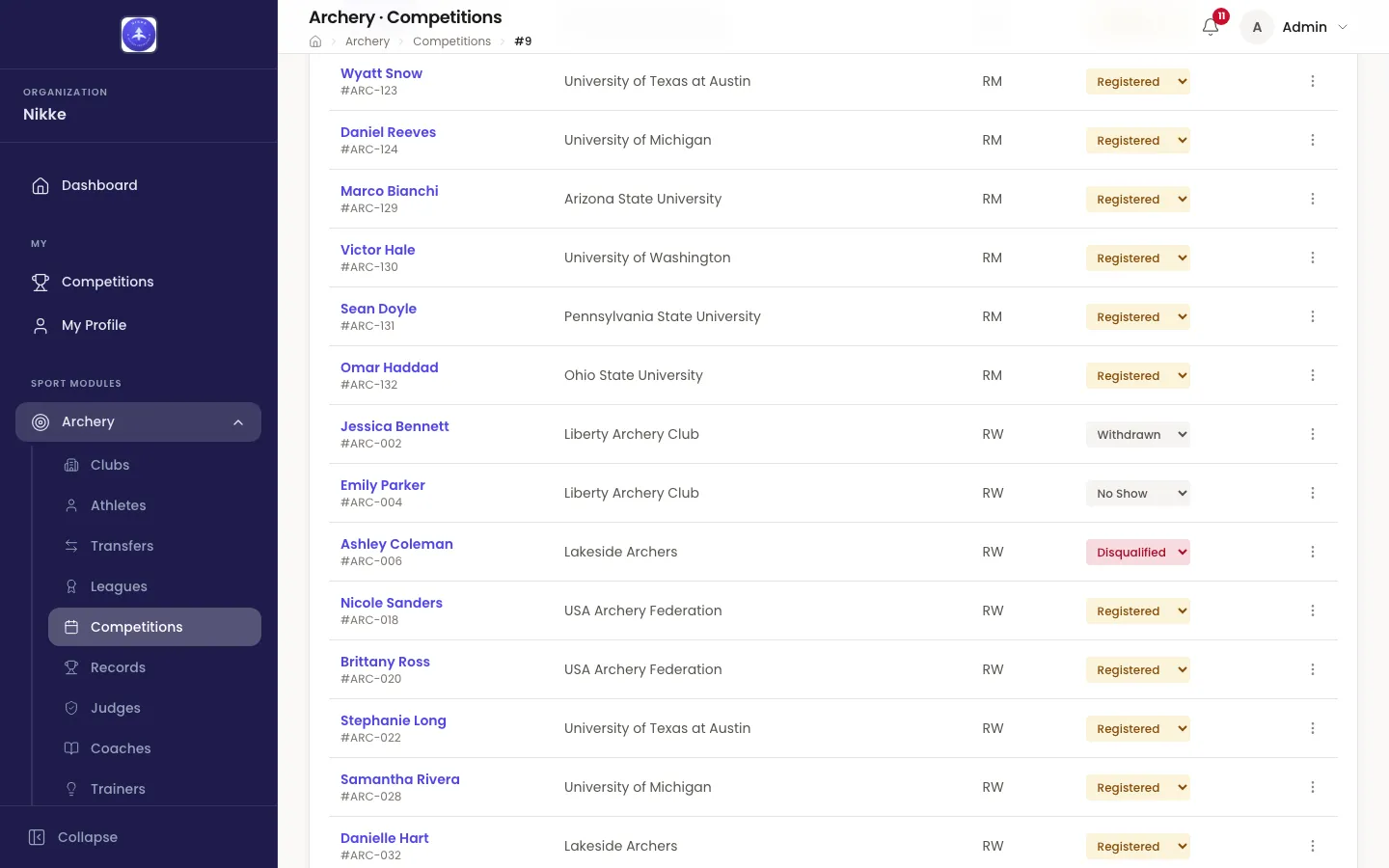Image resolution: width=1389 pixels, height=868 pixels.
Task: Collapse the sidebar
Action: tap(73, 837)
